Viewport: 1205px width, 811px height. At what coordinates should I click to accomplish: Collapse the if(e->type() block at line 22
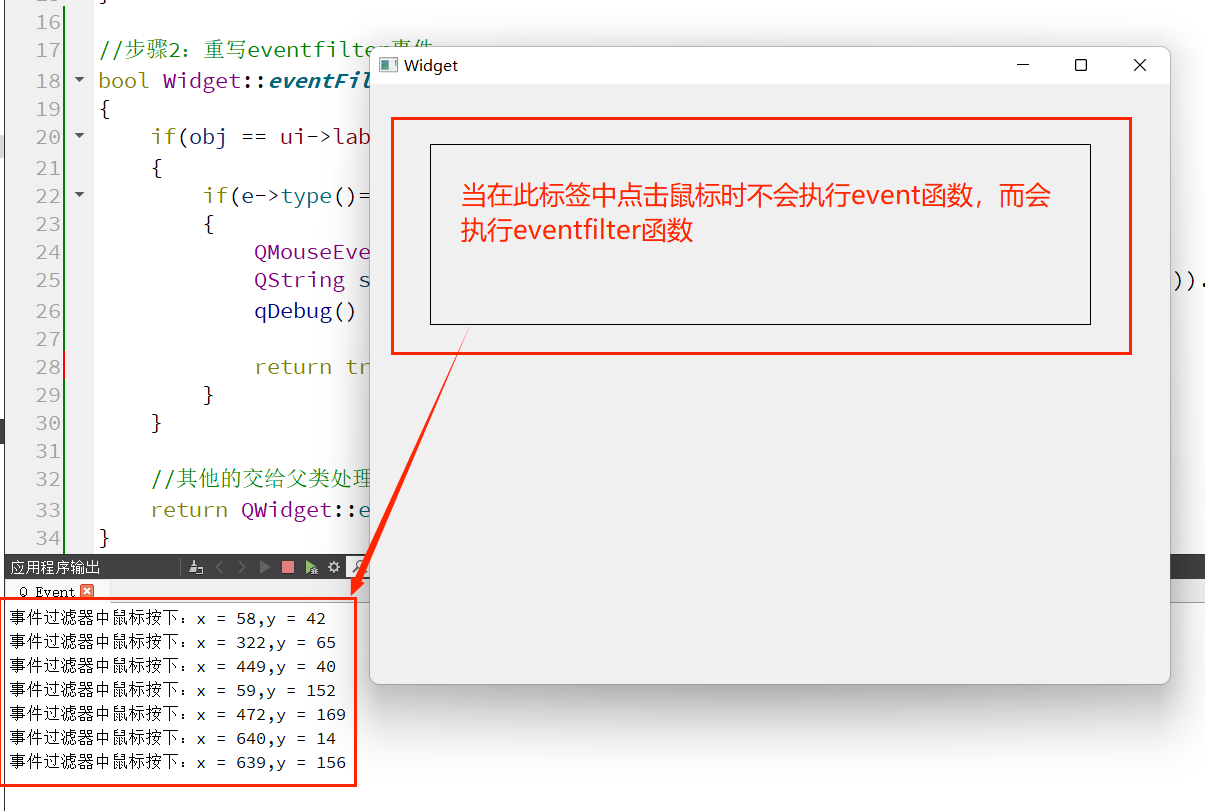point(79,195)
